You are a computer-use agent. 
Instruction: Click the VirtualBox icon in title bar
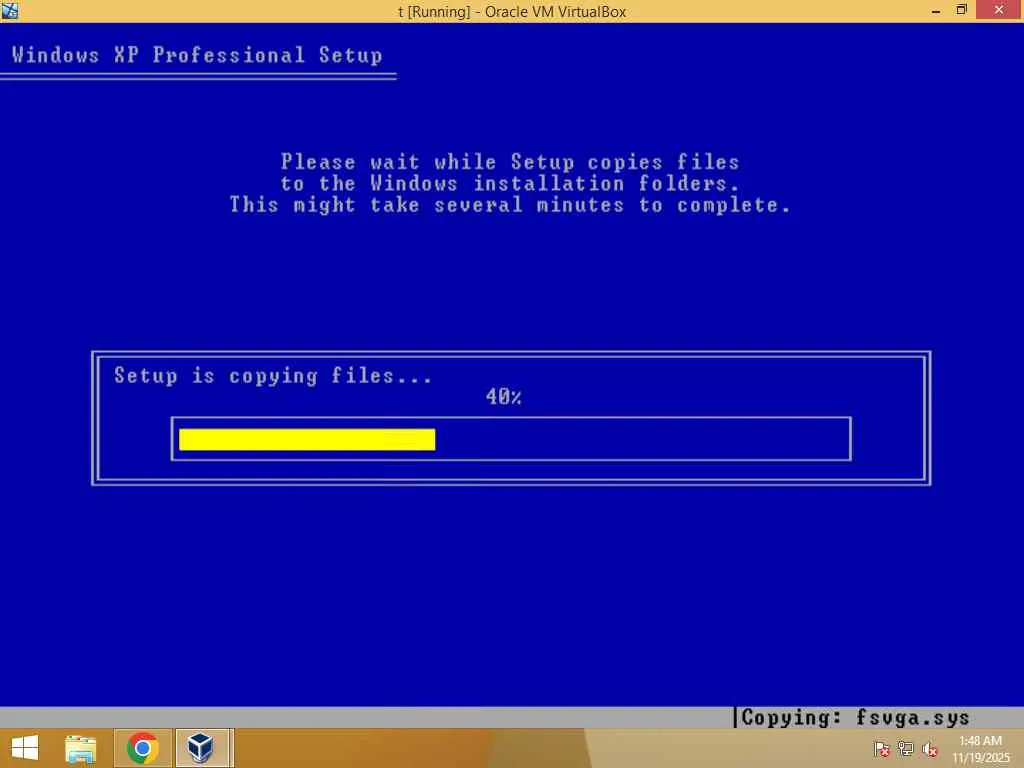(x=10, y=10)
